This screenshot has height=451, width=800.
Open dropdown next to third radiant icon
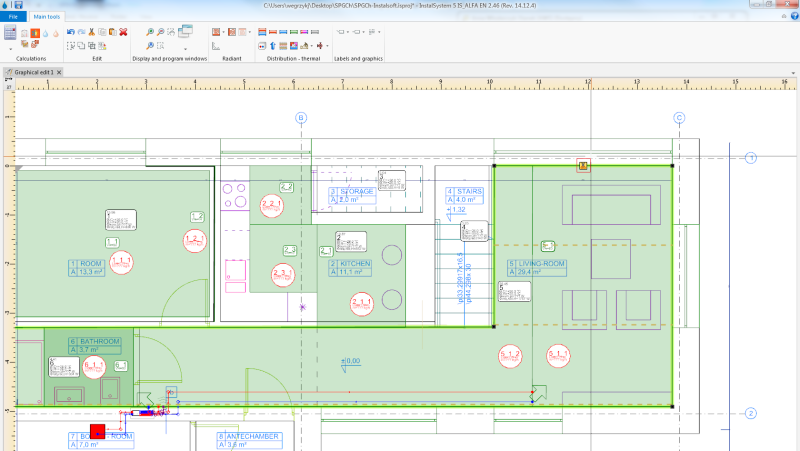pyautogui.click(x=249, y=32)
